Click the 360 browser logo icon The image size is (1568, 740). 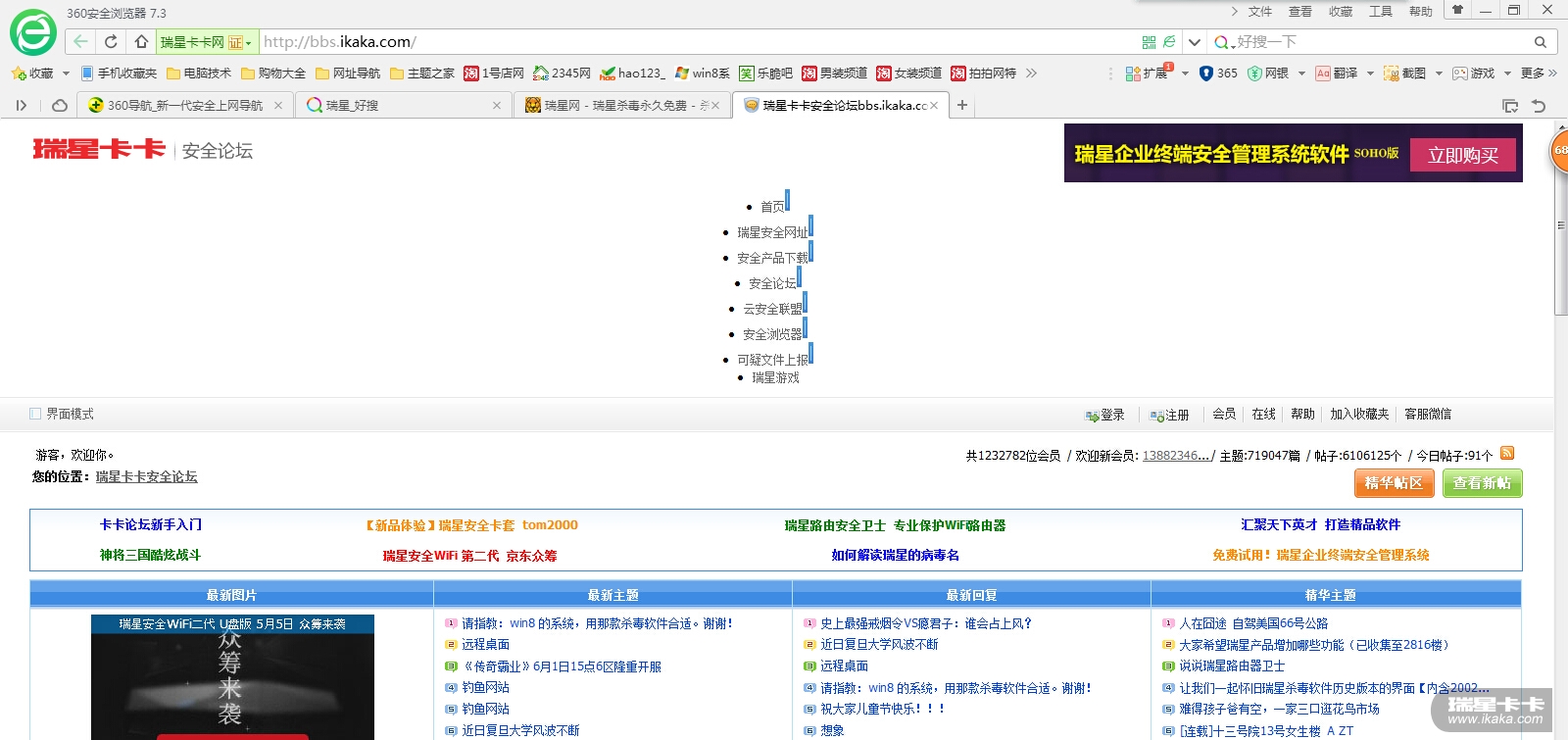(33, 33)
